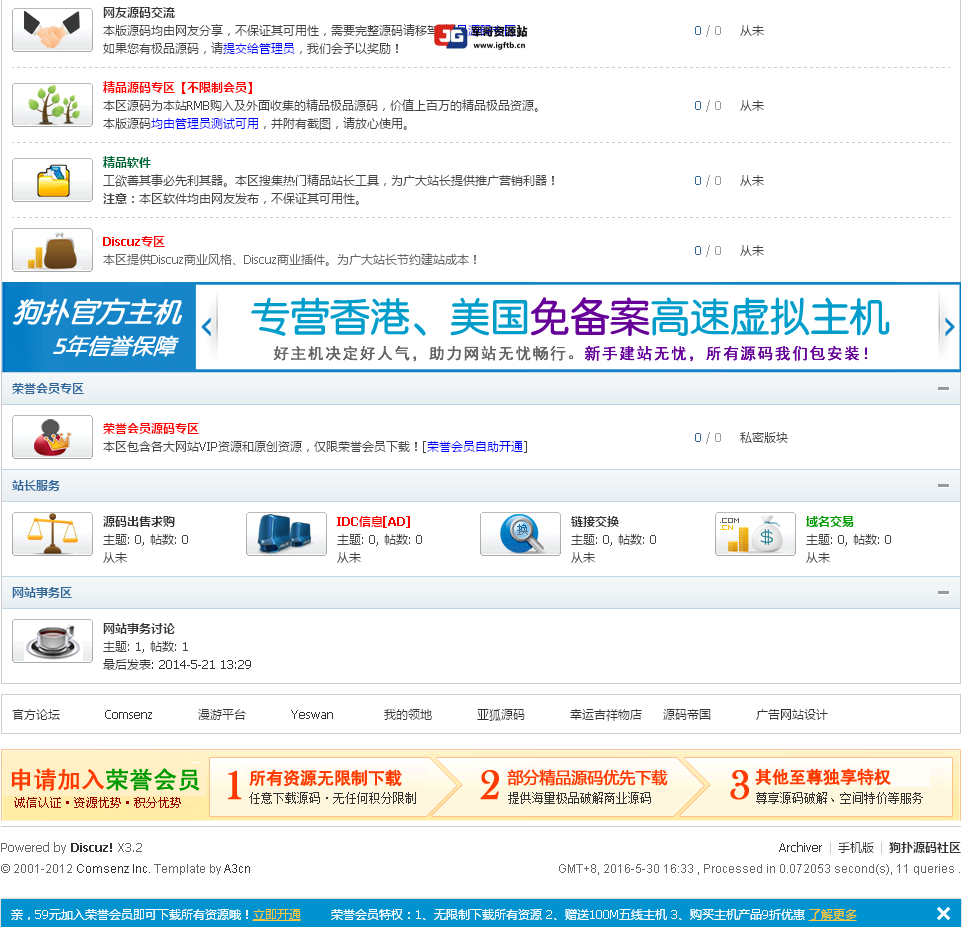Click the handshake icon for 网友源码交流
This screenshot has height=927, width=962.
tap(52, 30)
